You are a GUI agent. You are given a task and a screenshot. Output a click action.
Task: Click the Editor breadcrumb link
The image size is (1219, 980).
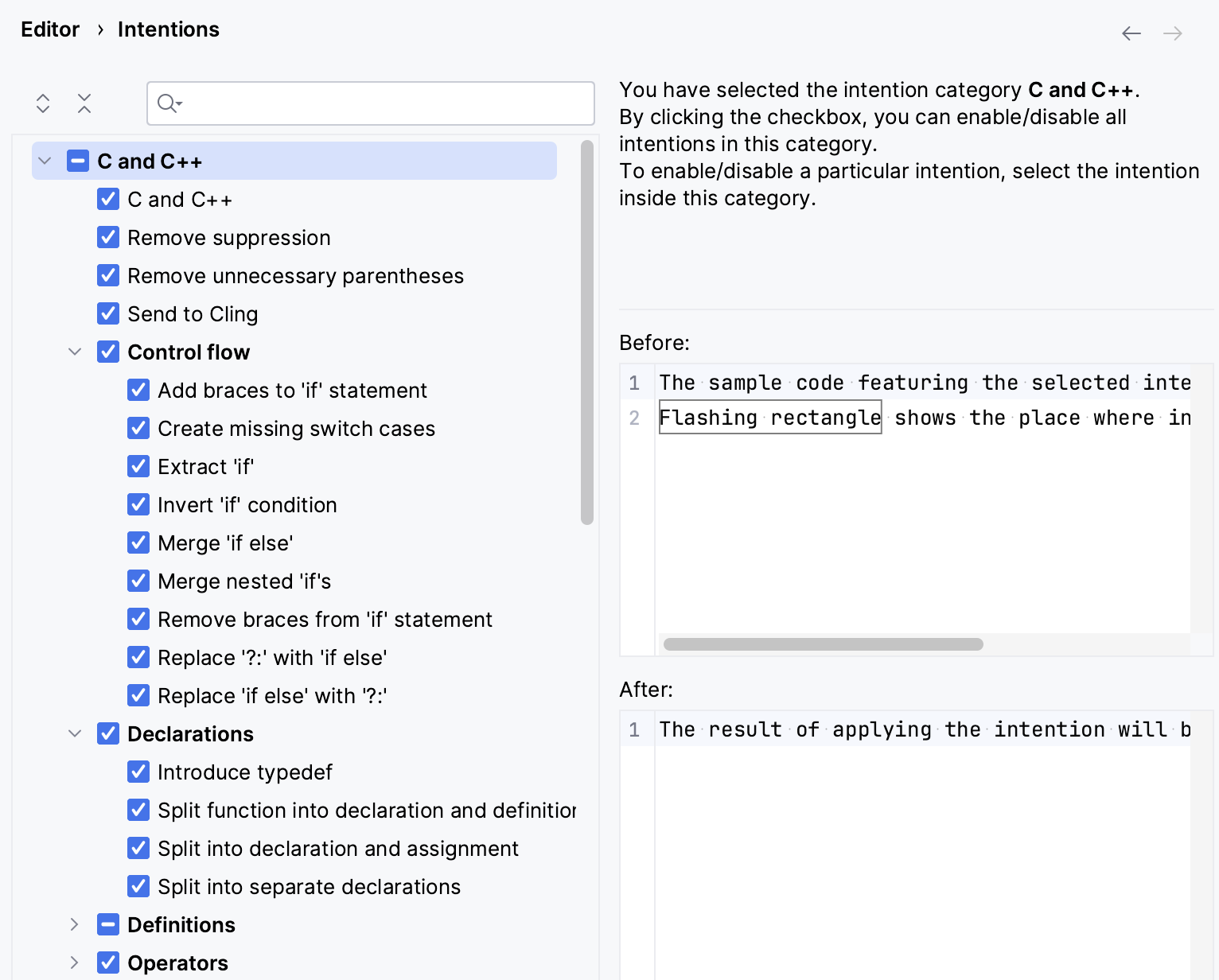[x=50, y=29]
